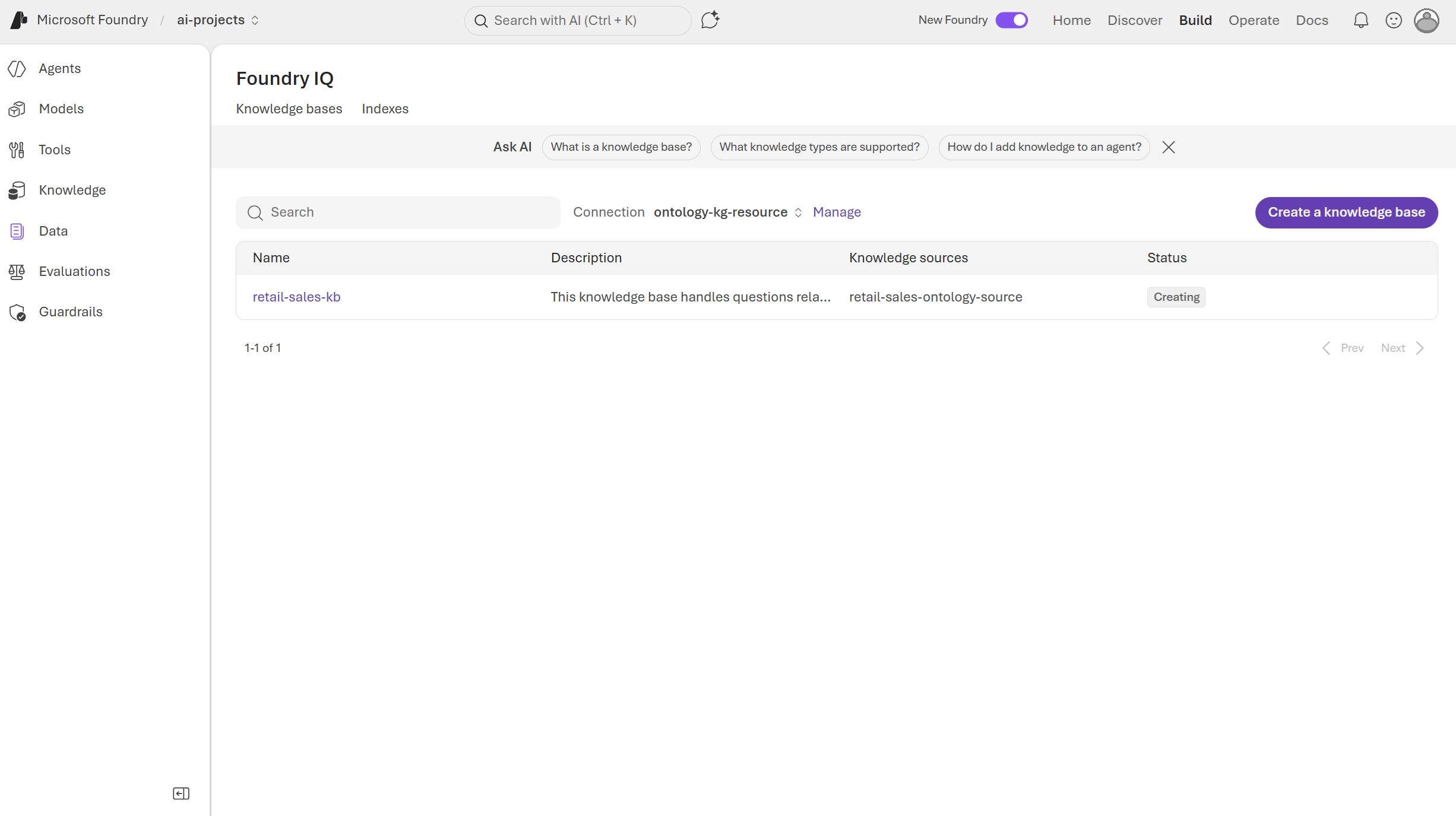Open the Docs nav item

point(1312,20)
